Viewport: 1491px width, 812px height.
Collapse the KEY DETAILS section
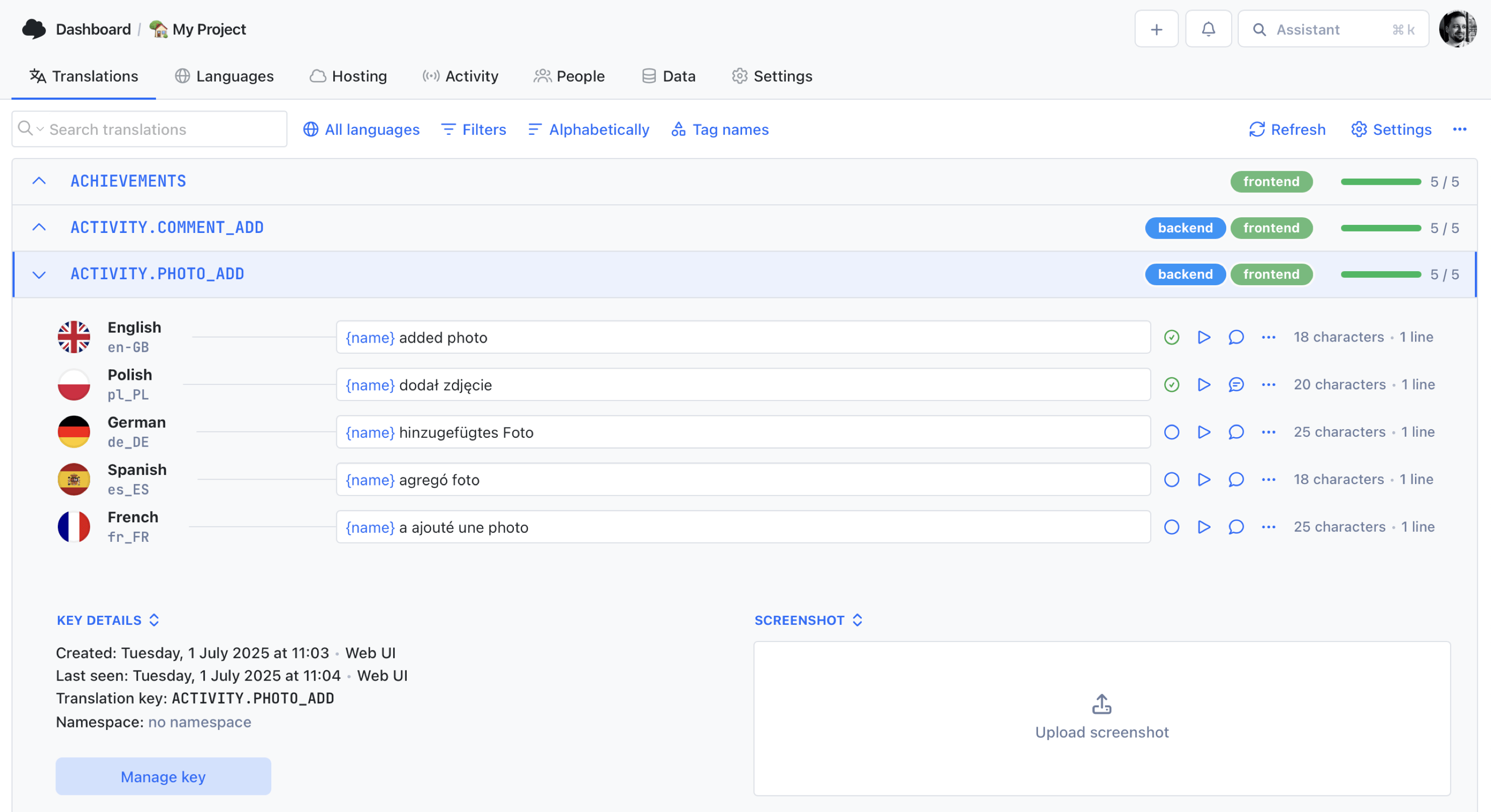click(154, 620)
